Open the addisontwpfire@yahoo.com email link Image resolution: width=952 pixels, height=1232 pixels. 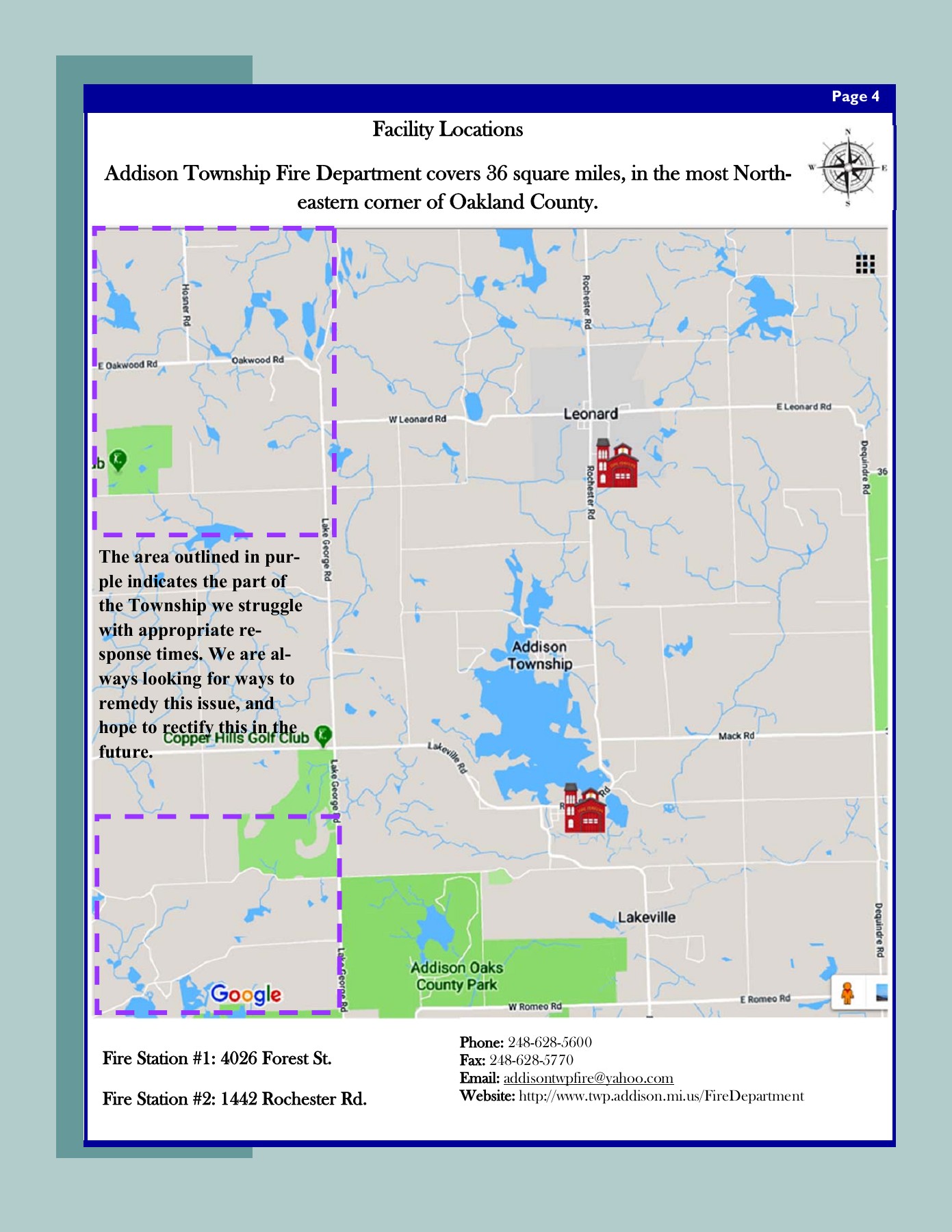(588, 1078)
